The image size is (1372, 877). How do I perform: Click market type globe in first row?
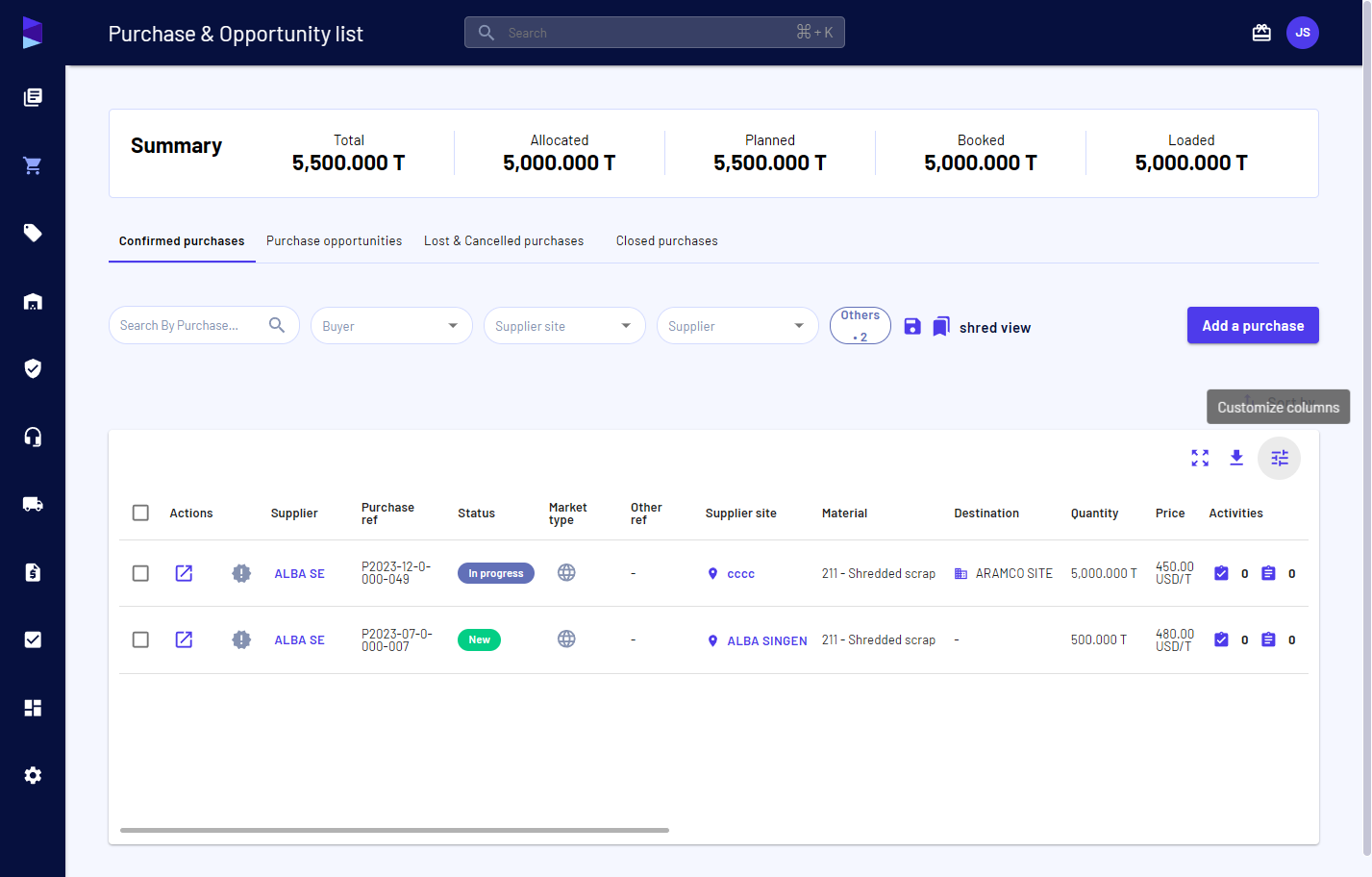click(566, 572)
